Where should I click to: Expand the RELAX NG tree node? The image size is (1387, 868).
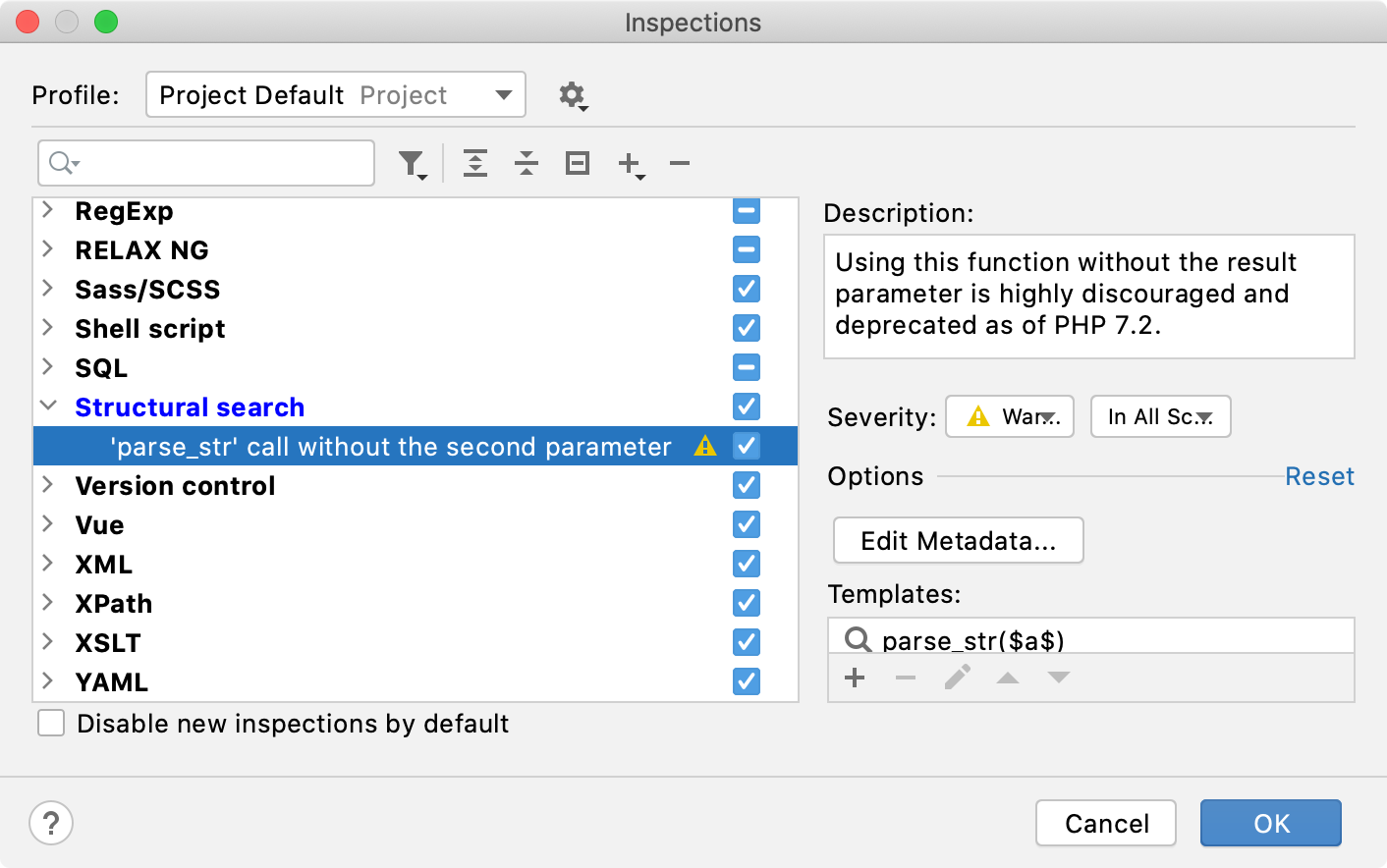coord(47,248)
